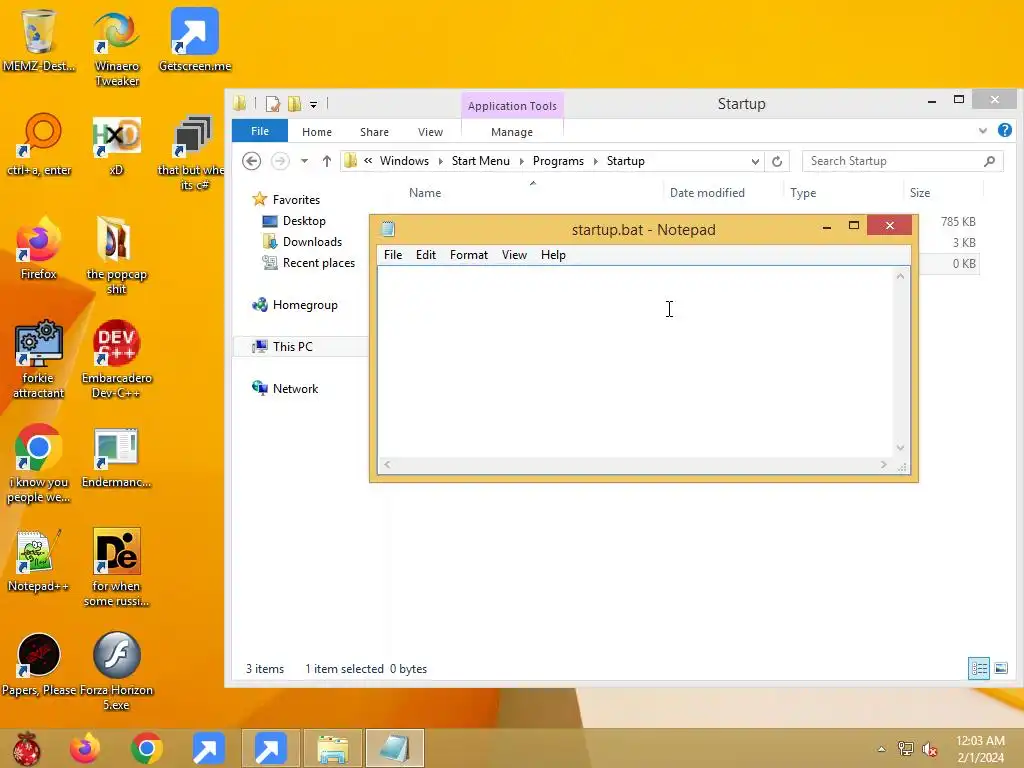The width and height of the screenshot is (1024, 768).
Task: Expand the Explorer ribbon chevron
Action: coord(982,131)
